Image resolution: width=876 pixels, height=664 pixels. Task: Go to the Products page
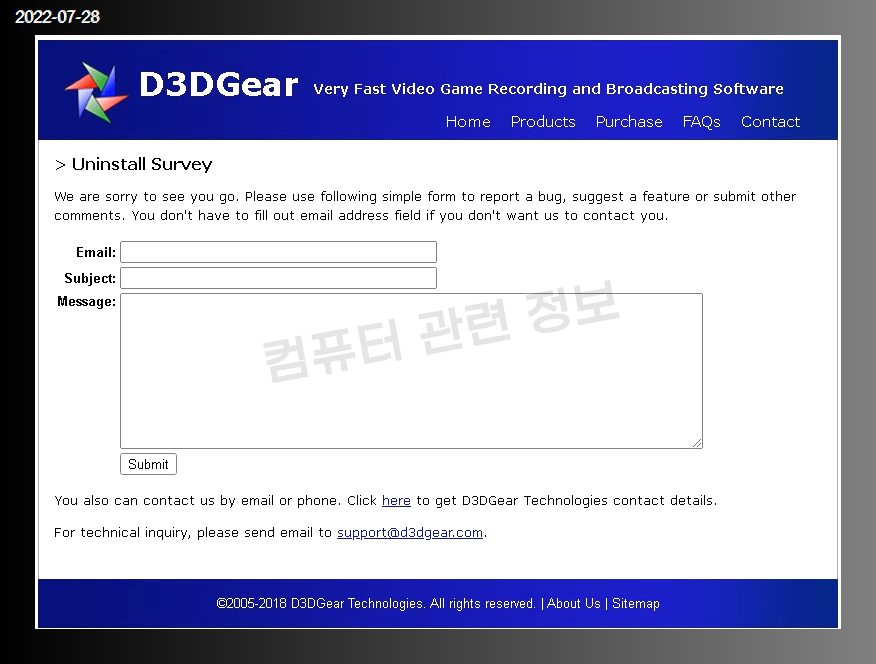(x=543, y=122)
